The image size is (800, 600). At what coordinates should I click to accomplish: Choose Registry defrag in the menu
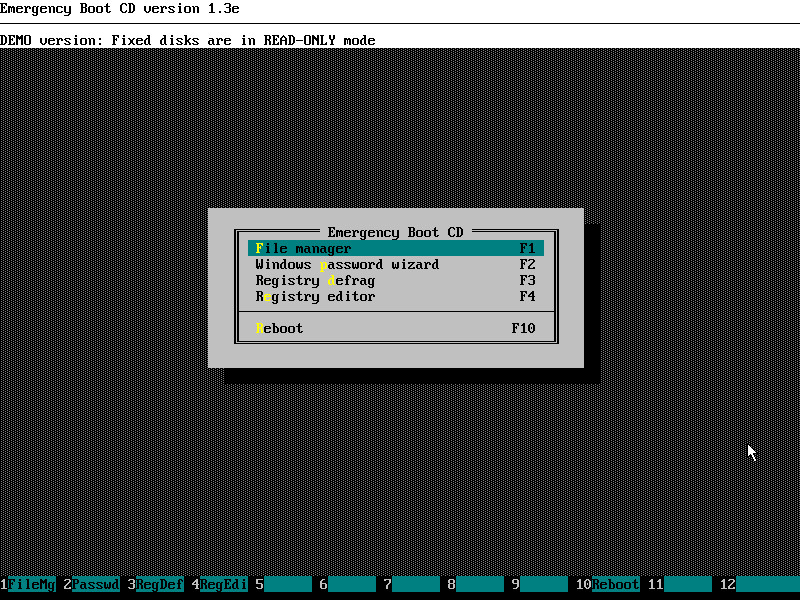tap(396, 281)
